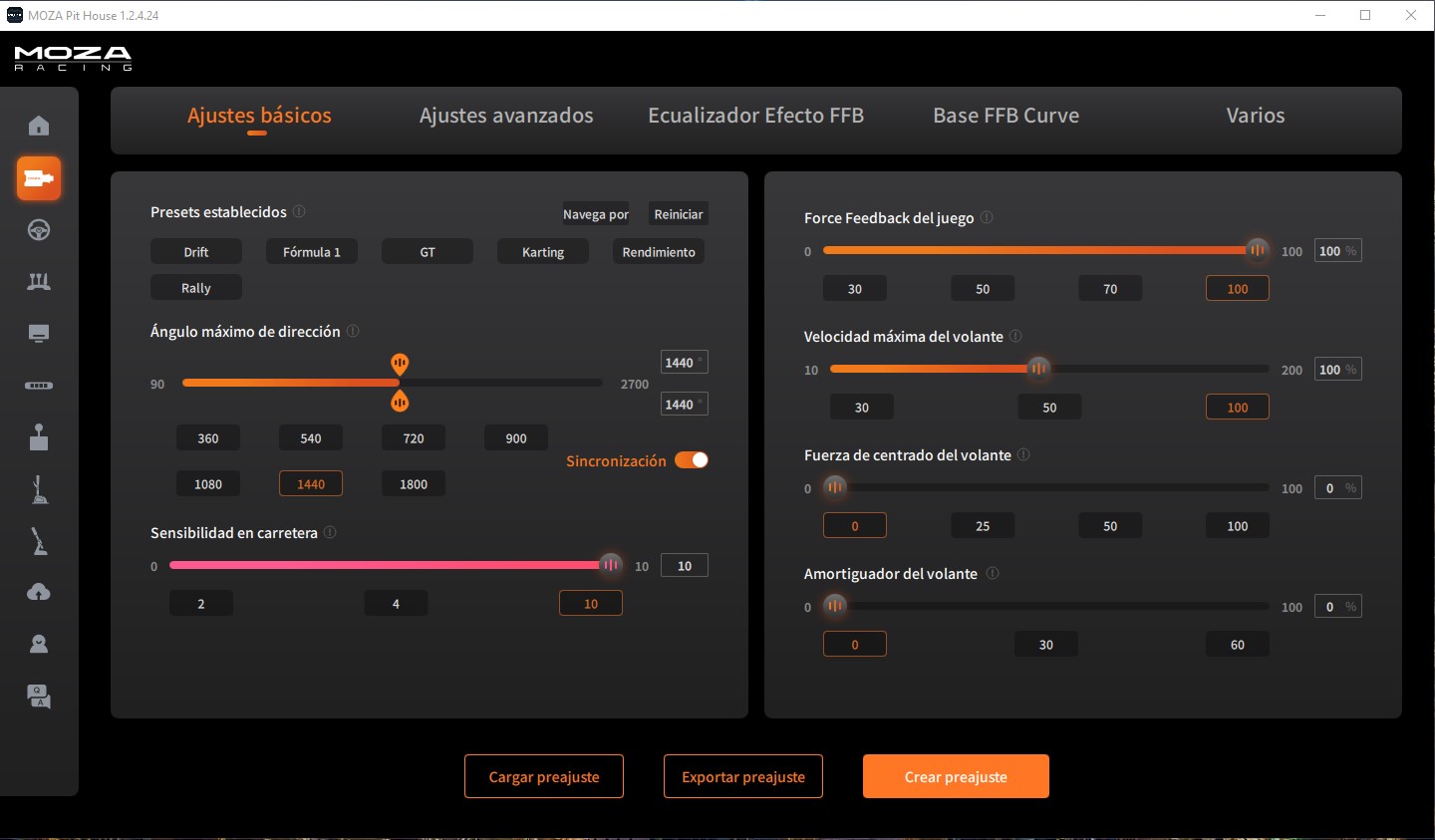Click the lower 1440 angle input field
1435x840 pixels.
685,405
